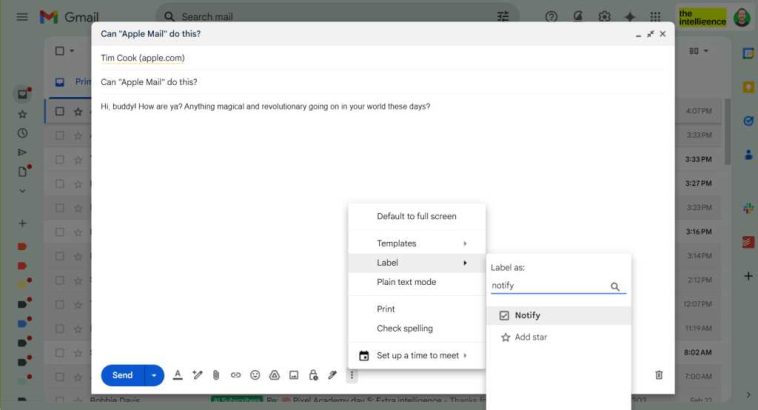This screenshot has width=758, height=410.
Task: Click the three-dot more options icon
Action: 352,375
